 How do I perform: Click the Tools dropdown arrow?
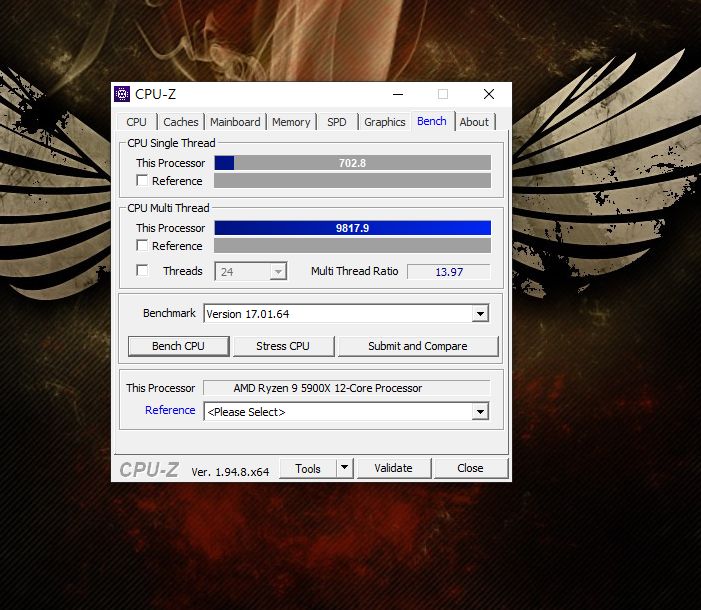pyautogui.click(x=344, y=468)
